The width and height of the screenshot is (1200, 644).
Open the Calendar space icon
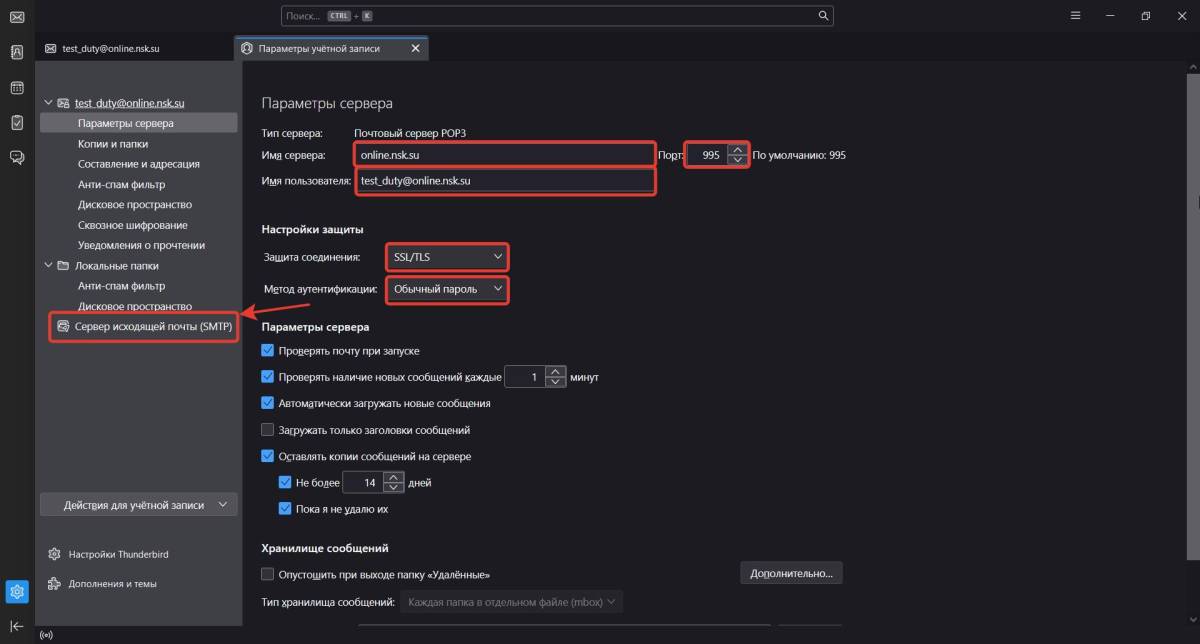17,88
